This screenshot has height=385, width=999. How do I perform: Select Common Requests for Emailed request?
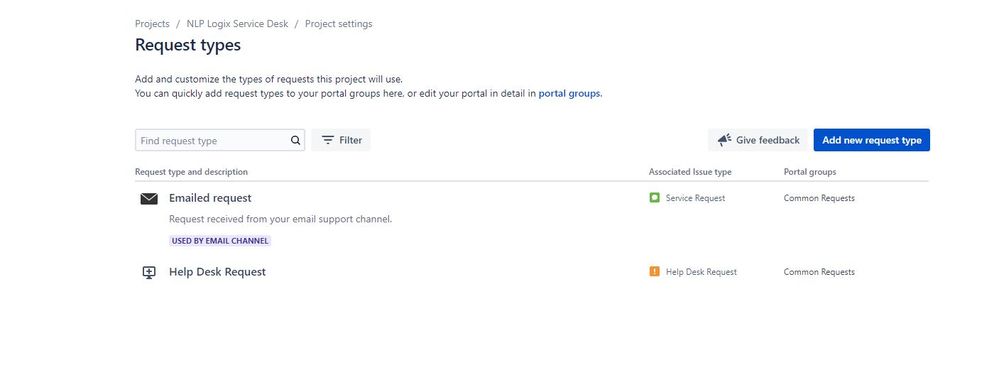pyautogui.click(x=819, y=198)
